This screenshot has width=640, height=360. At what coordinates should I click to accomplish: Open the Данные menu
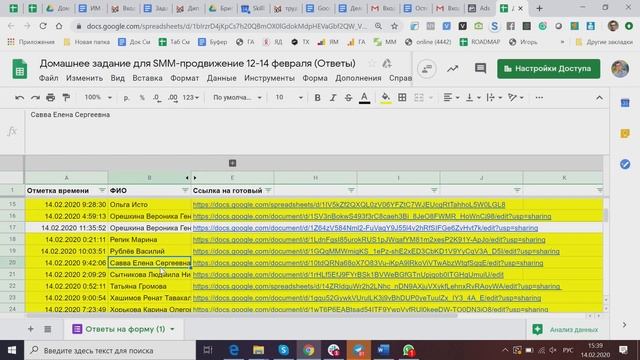(x=221, y=78)
